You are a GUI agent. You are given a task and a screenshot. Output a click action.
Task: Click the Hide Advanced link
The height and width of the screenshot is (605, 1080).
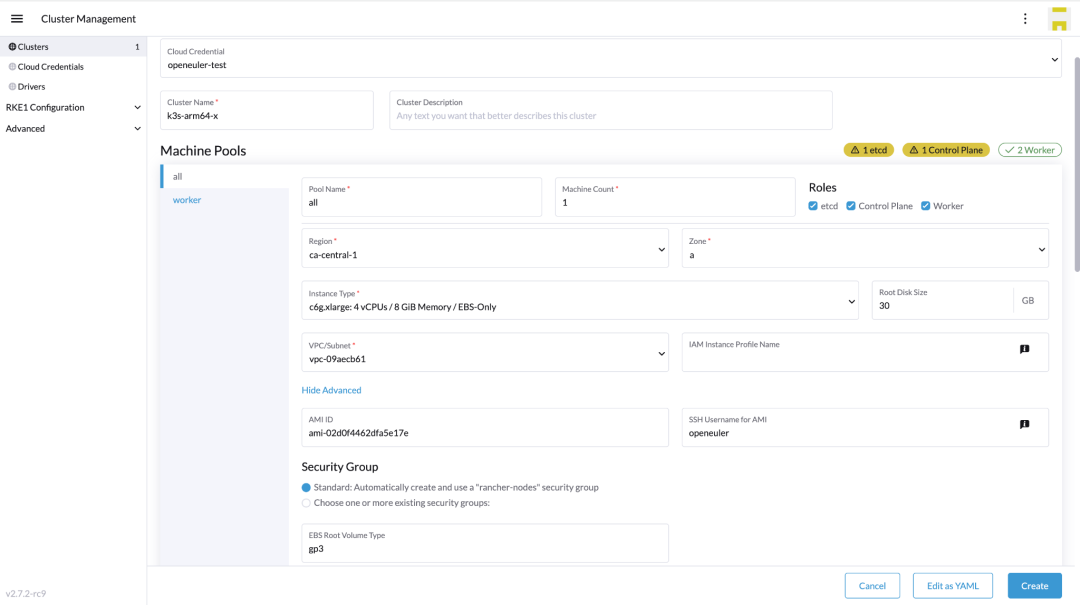[x=331, y=390]
